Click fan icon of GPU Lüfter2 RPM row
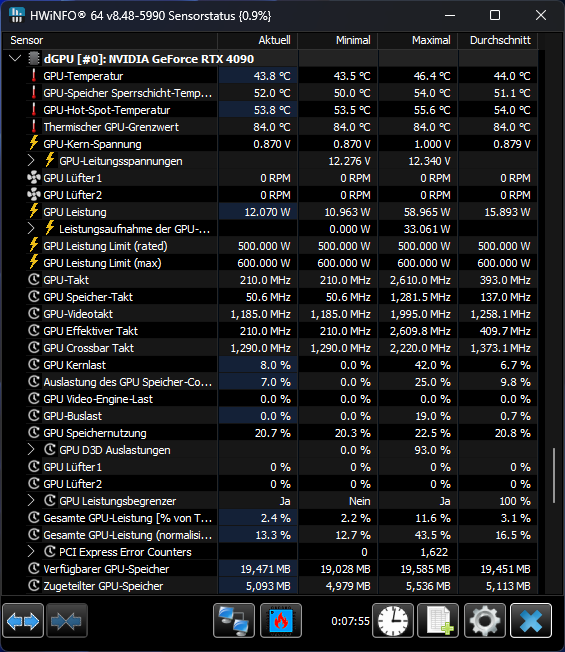 tap(34, 195)
